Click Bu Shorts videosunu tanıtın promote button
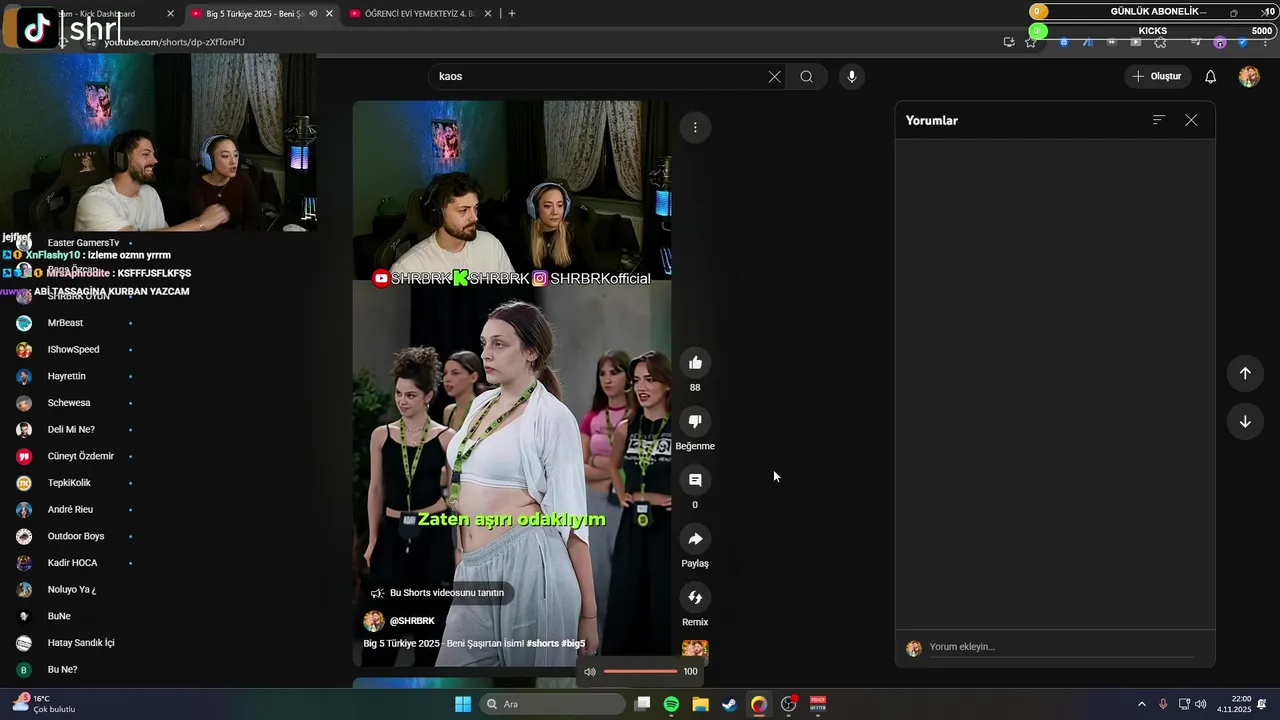 click(437, 593)
